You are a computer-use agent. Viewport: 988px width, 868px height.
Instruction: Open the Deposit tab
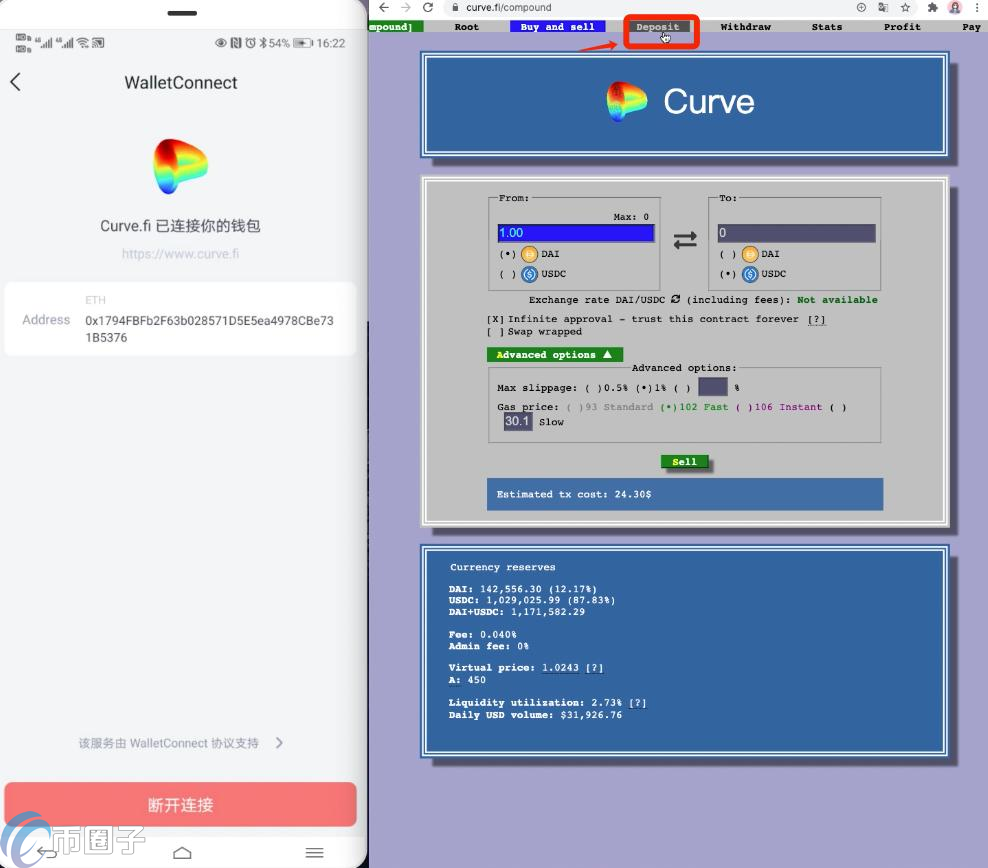coord(658,26)
